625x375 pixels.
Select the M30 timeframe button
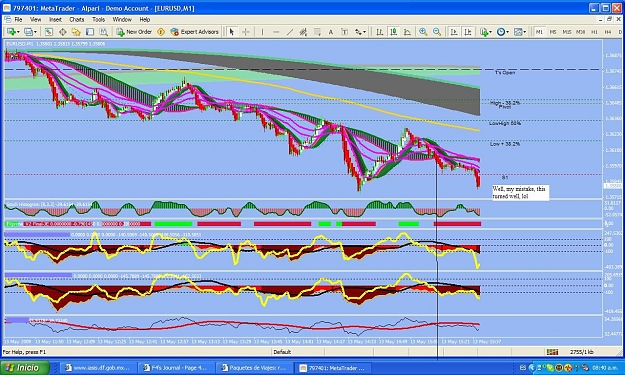[x=581, y=32]
